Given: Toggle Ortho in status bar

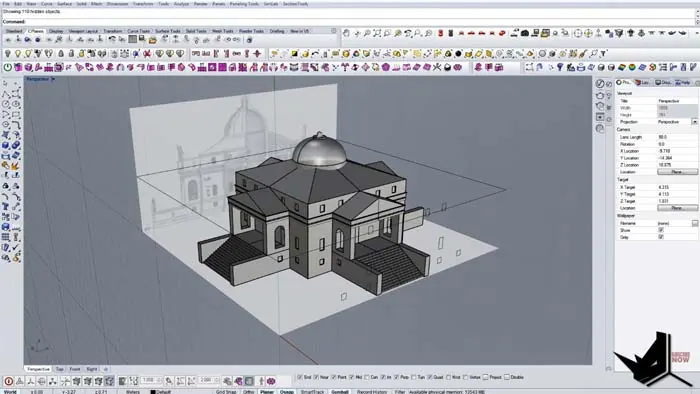Looking at the screenshot, I should click(x=249, y=392).
